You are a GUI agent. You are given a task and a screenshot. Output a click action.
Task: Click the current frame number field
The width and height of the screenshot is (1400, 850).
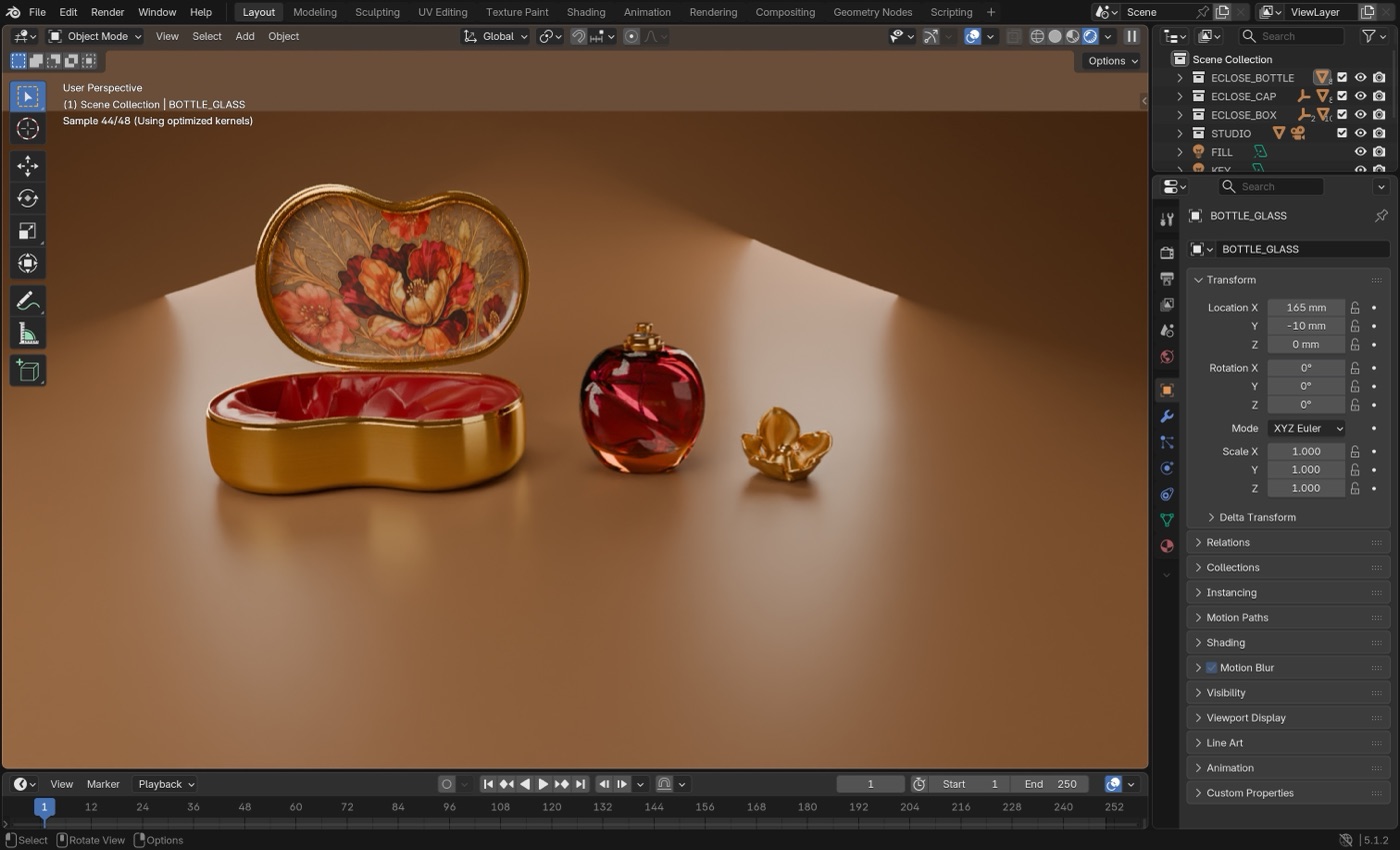(x=870, y=784)
